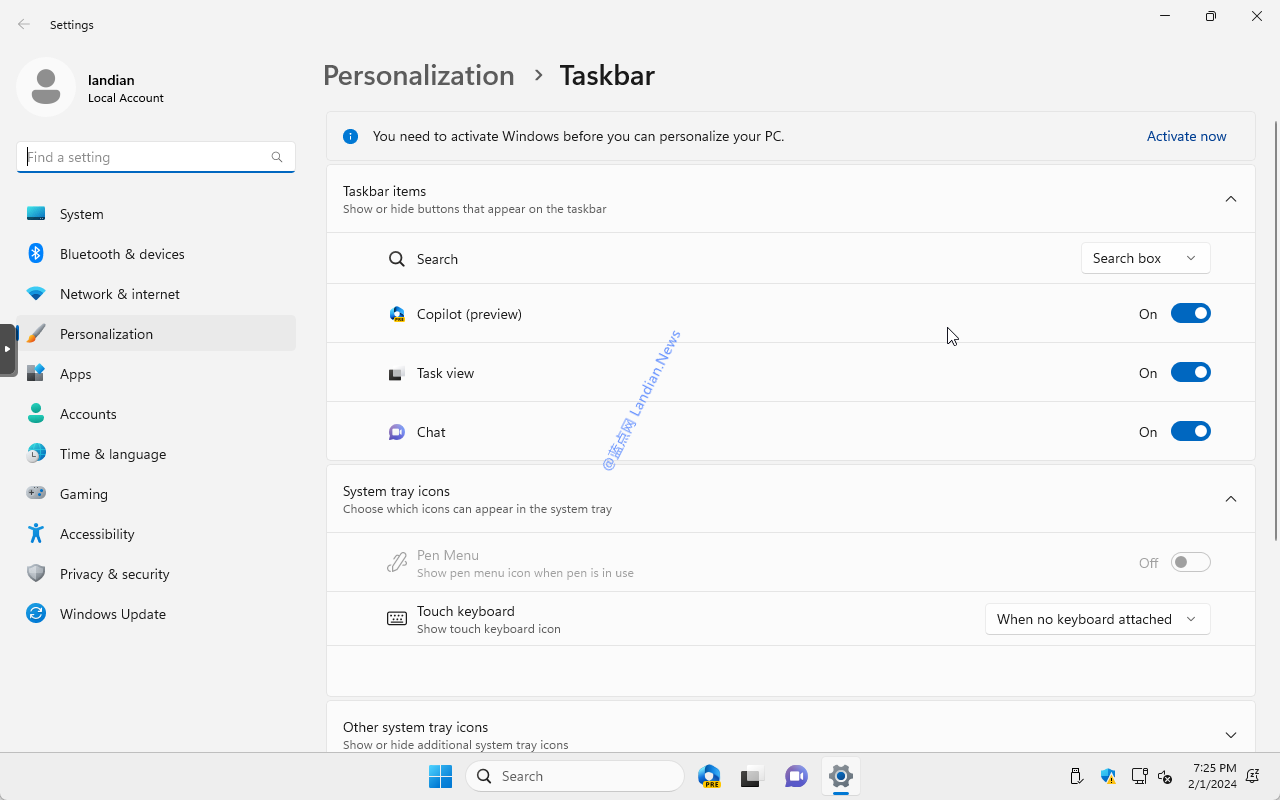Viewport: 1280px width, 800px height.
Task: Click the side panel expand arrow tab
Action: pyautogui.click(x=7, y=349)
